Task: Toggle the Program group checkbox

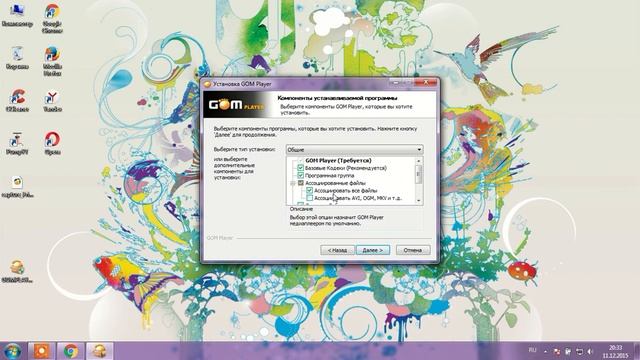Action: tap(300, 175)
